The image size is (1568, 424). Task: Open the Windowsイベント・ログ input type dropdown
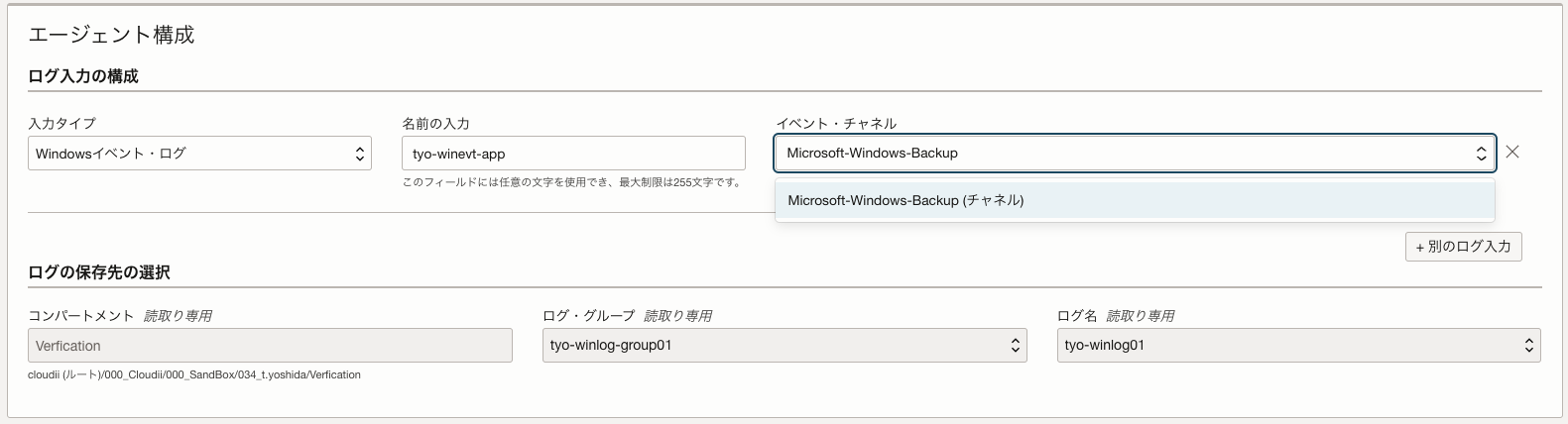(x=199, y=154)
